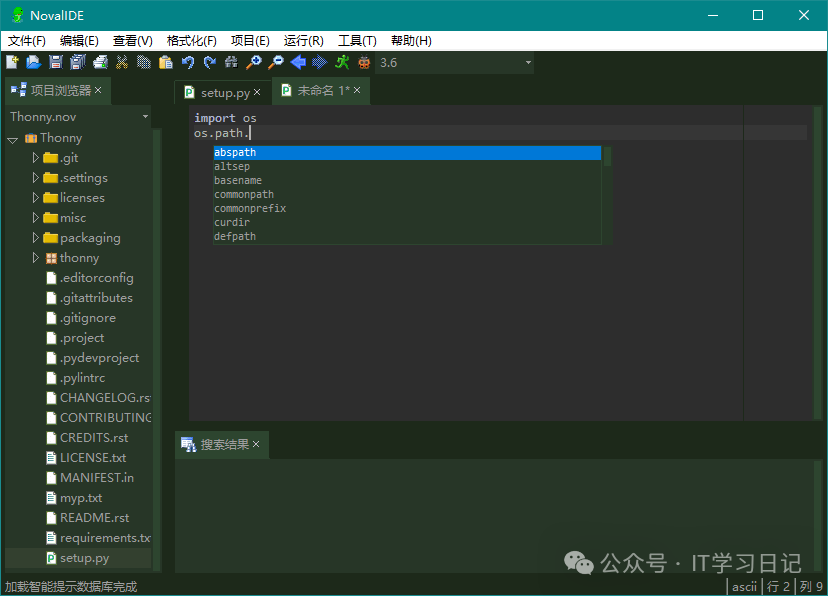Switch to the setup.py editor tab
Screen dimensions: 828x596
[x=224, y=92]
